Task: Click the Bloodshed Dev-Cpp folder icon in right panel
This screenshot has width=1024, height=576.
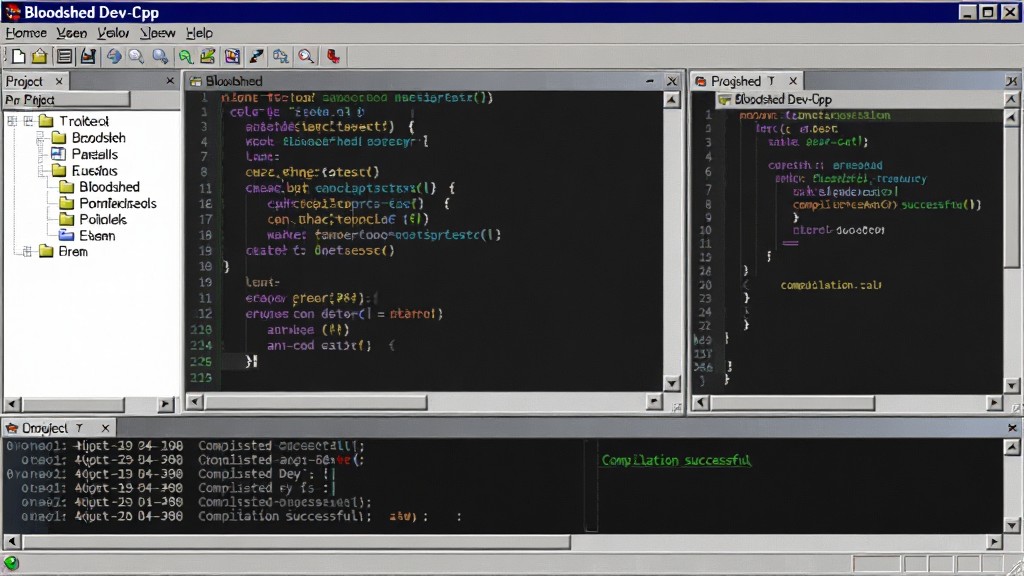Action: pyautogui.click(x=724, y=99)
